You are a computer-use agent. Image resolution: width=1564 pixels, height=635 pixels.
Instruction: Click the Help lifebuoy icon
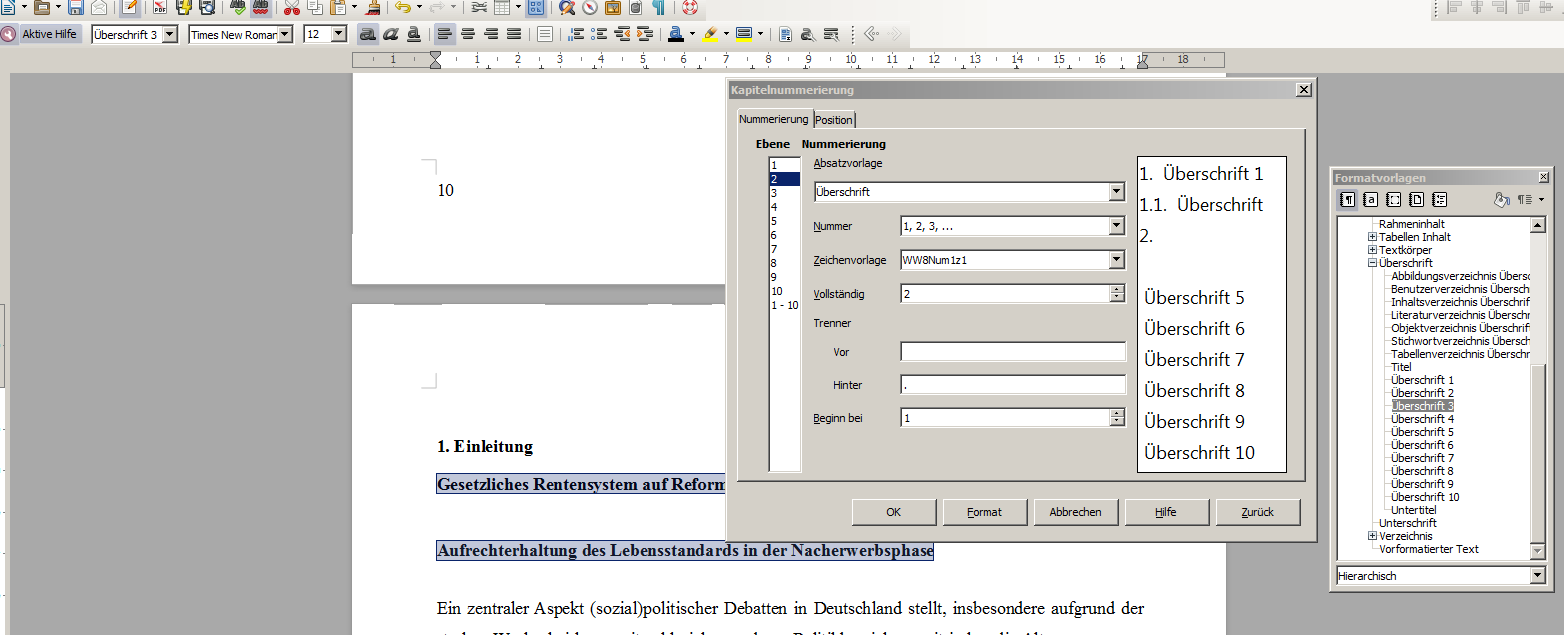tap(690, 7)
